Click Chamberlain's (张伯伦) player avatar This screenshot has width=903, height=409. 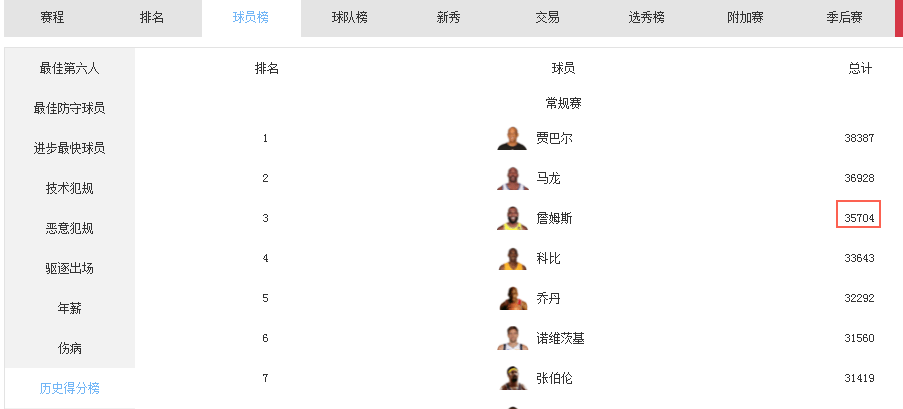[512, 378]
